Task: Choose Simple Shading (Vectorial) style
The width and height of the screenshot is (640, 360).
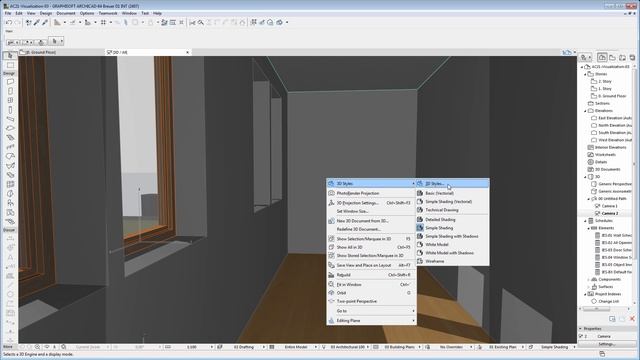Action: point(452,202)
